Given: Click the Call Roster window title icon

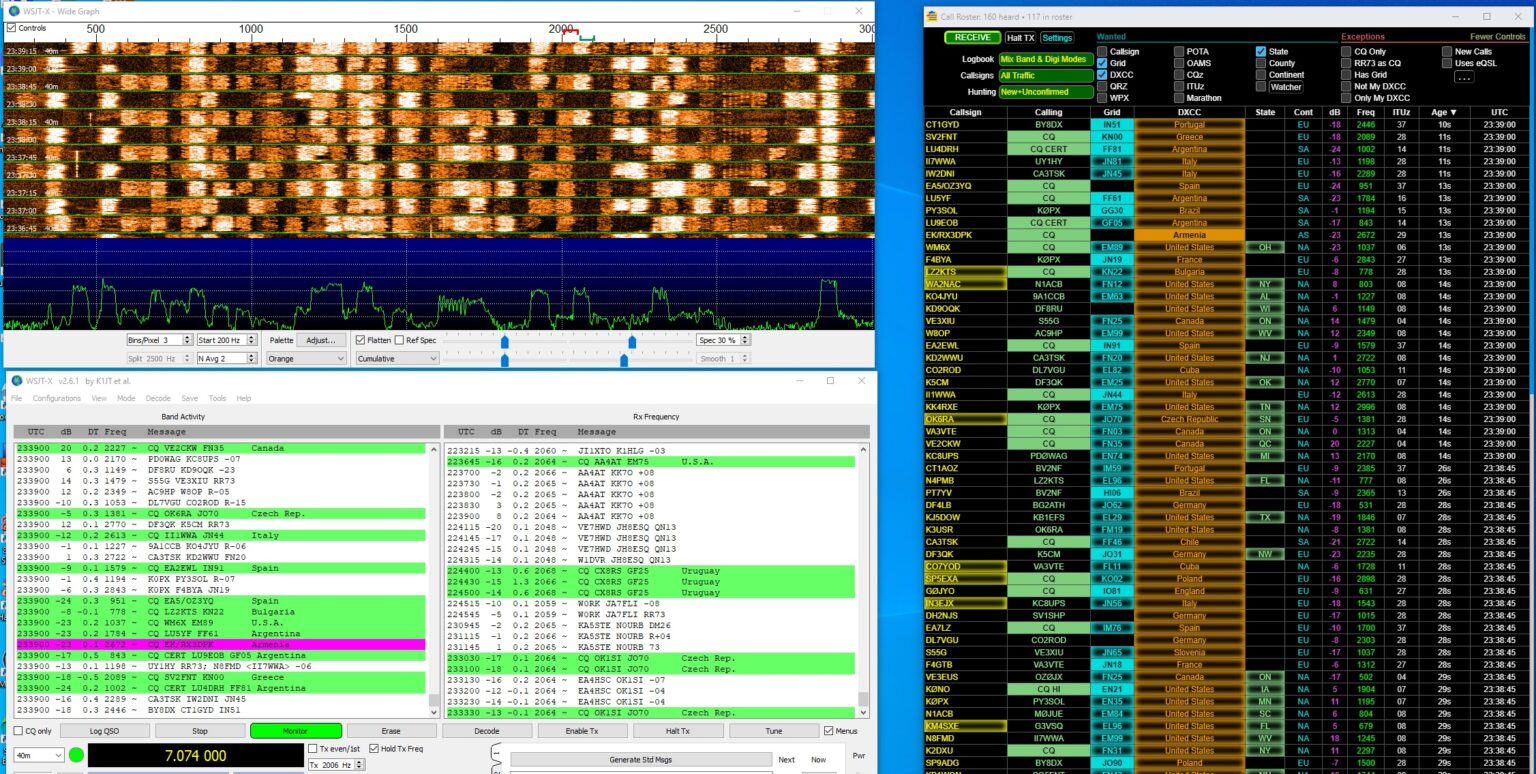Looking at the screenshot, I should (932, 16).
